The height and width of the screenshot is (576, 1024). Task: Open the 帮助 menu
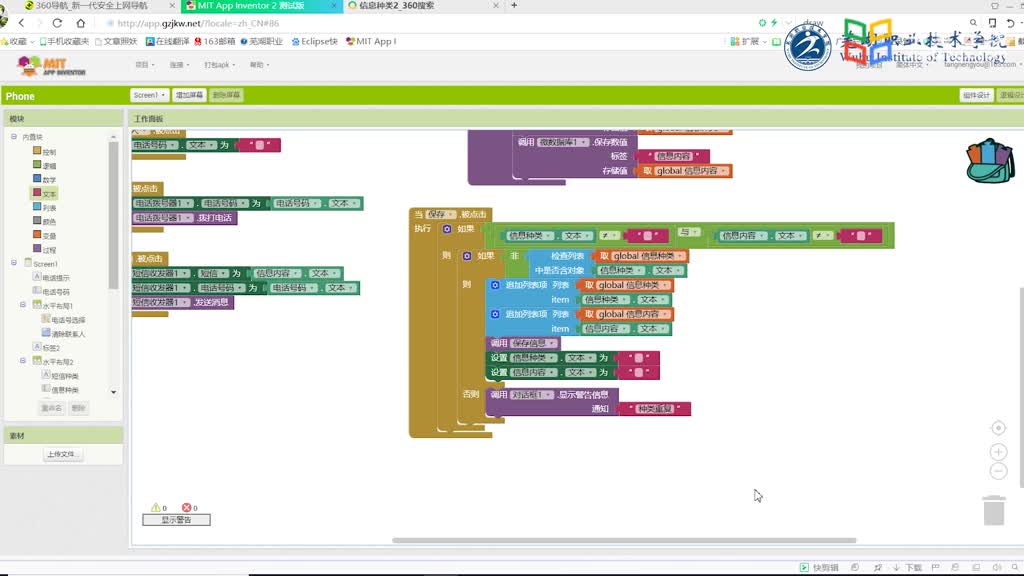coord(259,65)
